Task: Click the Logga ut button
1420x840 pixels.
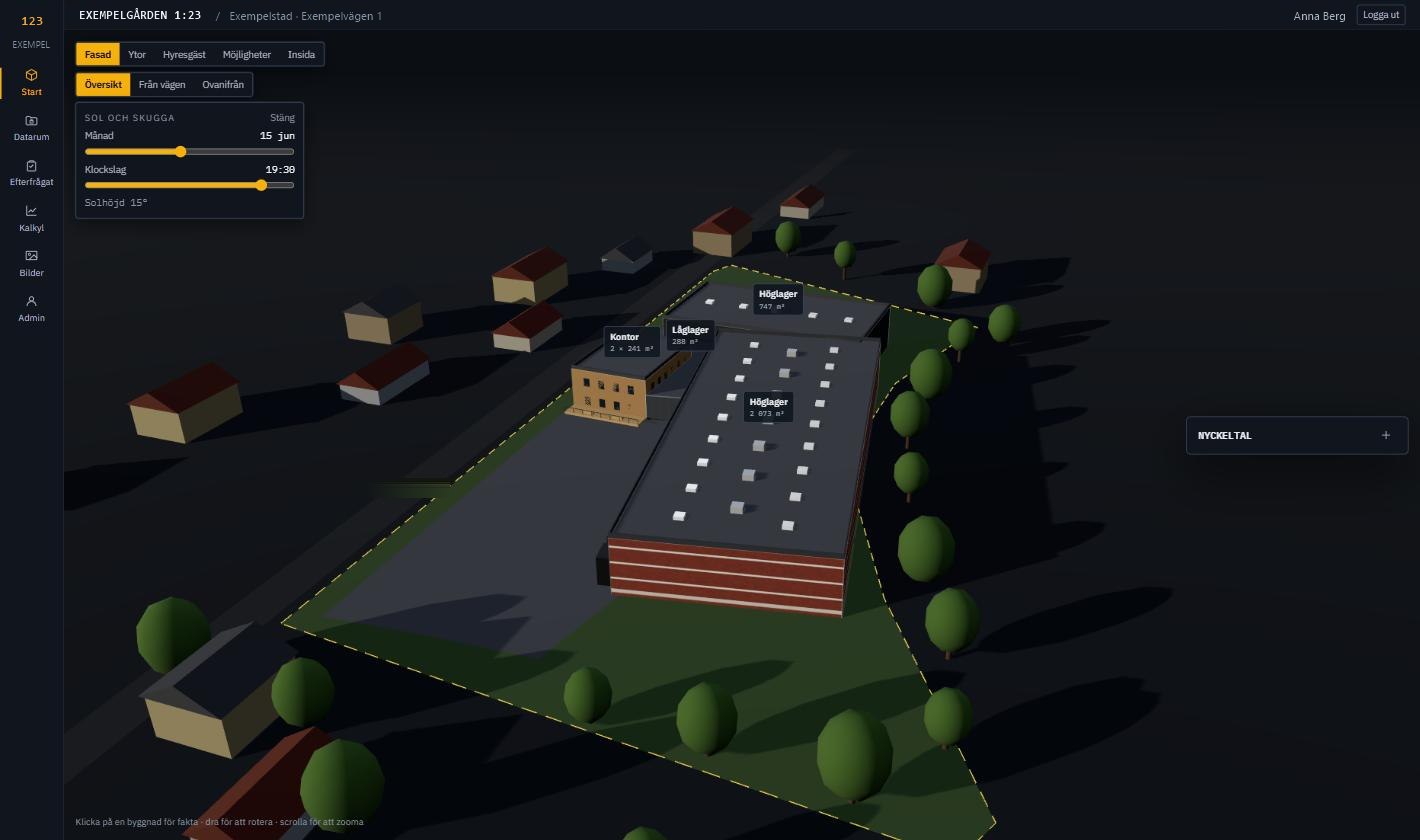Action: (x=1381, y=15)
